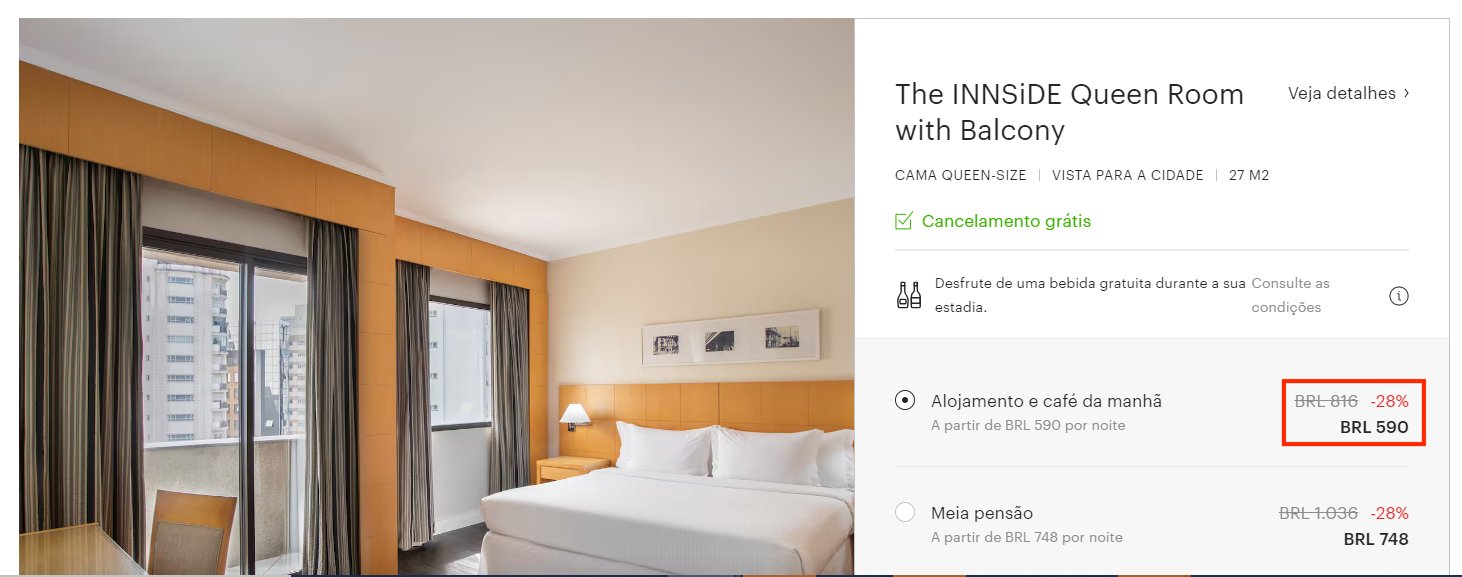Click the room title INNSiDE Queen Room
1462x577 pixels.
click(1069, 112)
